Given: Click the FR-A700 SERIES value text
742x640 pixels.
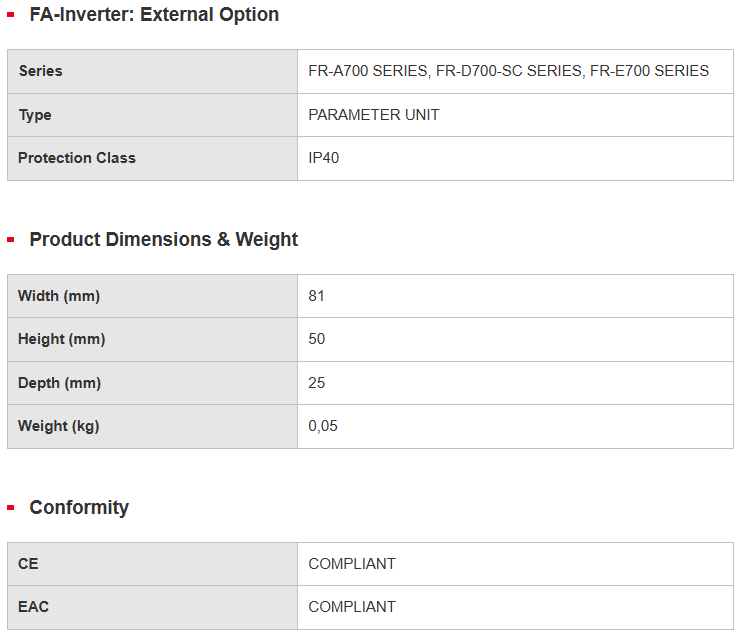Looking at the screenshot, I should click(x=367, y=71).
